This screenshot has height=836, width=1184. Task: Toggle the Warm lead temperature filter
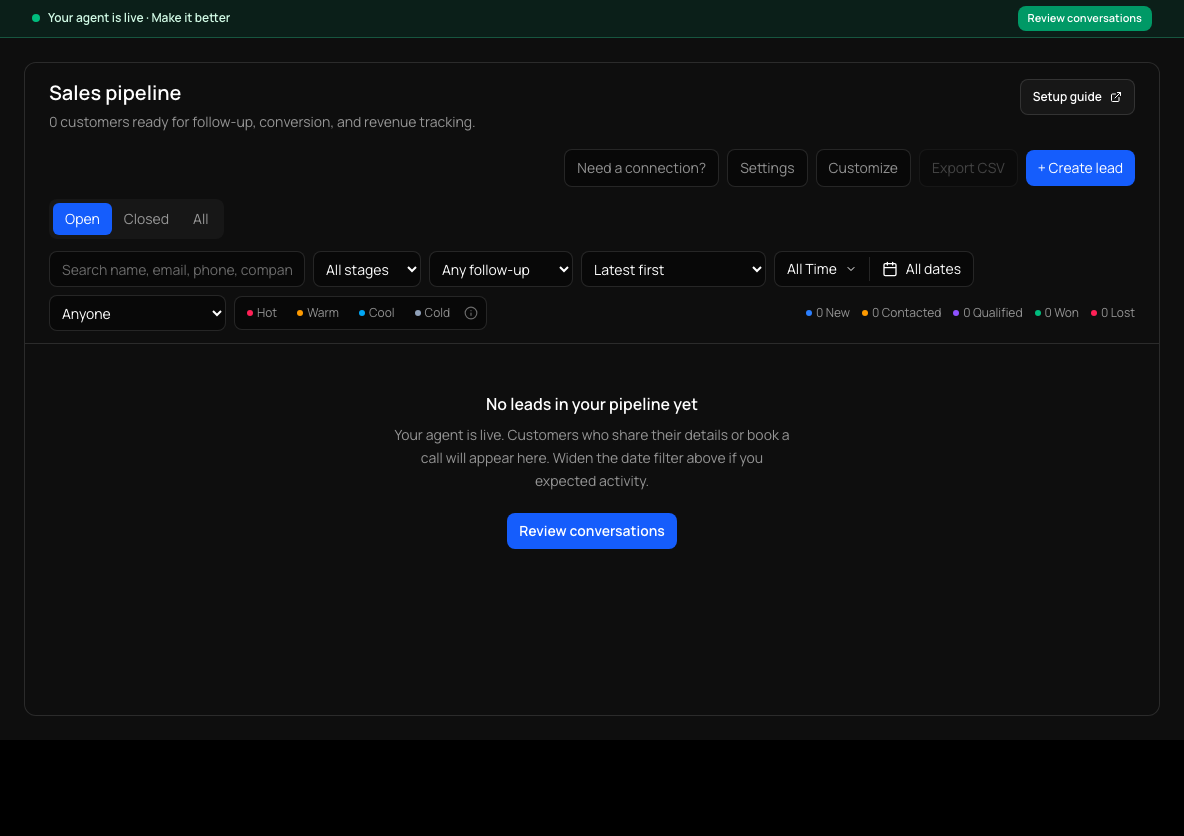pyautogui.click(x=317, y=313)
